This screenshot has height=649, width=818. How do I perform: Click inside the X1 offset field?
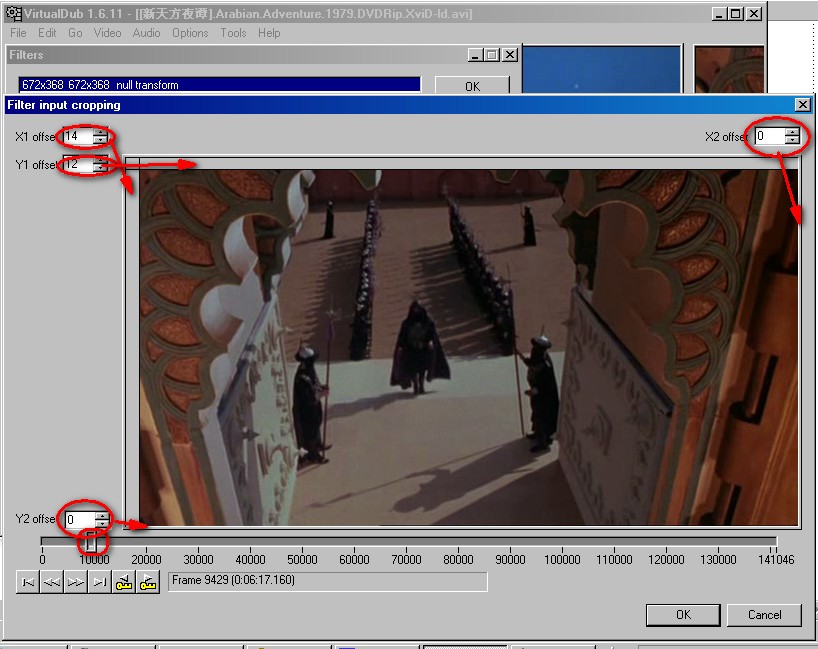click(78, 136)
